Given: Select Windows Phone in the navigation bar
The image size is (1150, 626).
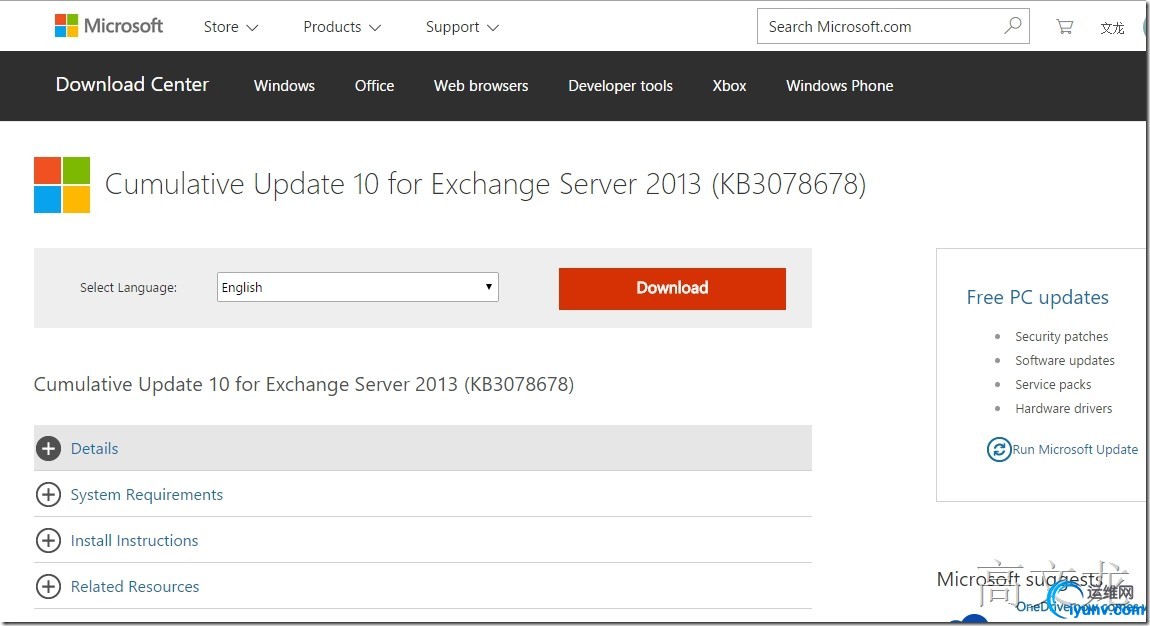Looking at the screenshot, I should coord(840,86).
